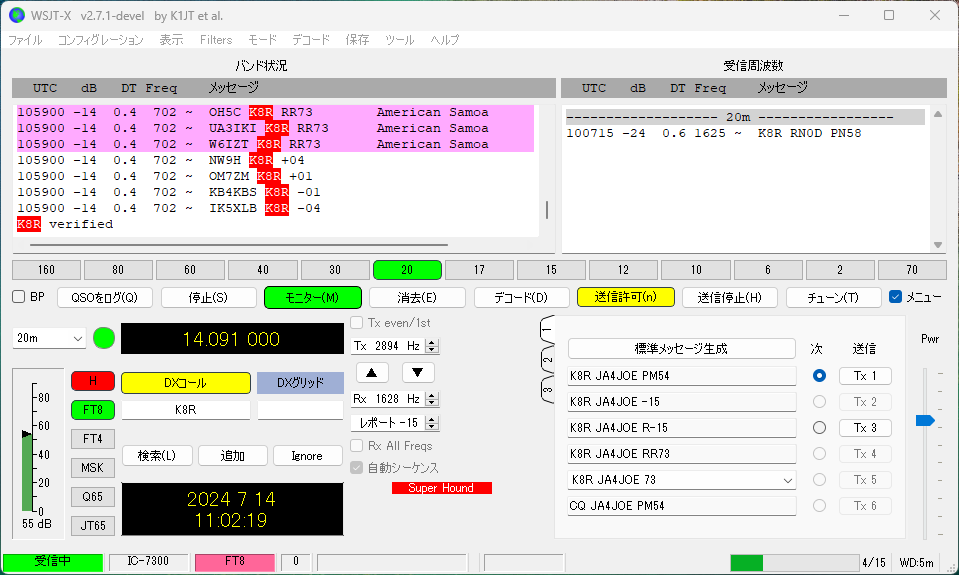Viewport: 959px width, 575px height.
Task: Click the 検索(L) lookup button
Action: [157, 456]
